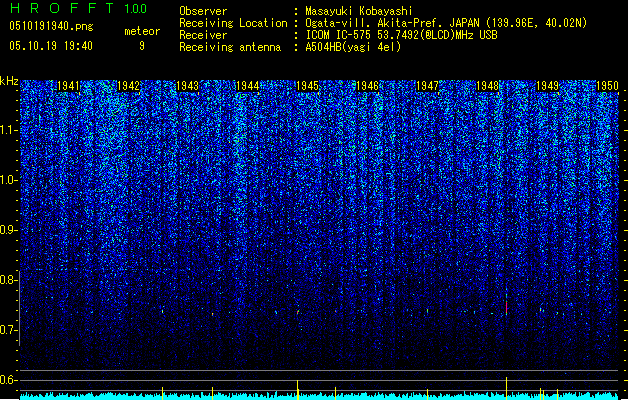629x400 pixels.
Task: Click the Receiving antenna label
Action: coord(230,47)
